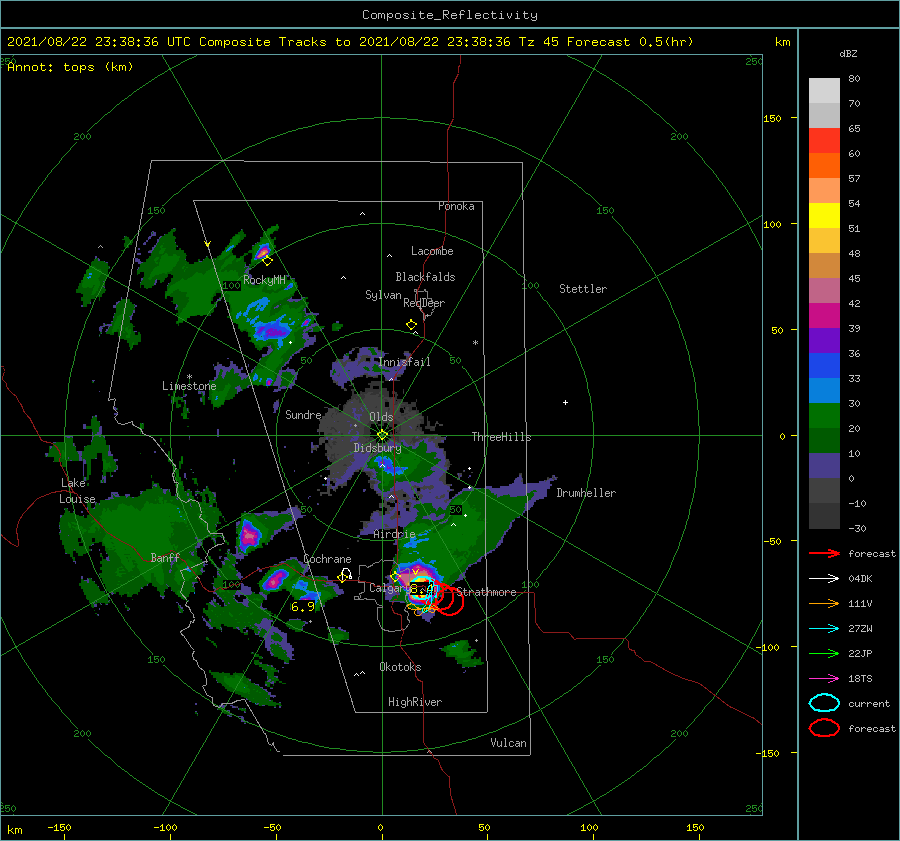This screenshot has height=841, width=900.
Task: Click the cyan 27ZW arrow legend icon
Action: 824,629
